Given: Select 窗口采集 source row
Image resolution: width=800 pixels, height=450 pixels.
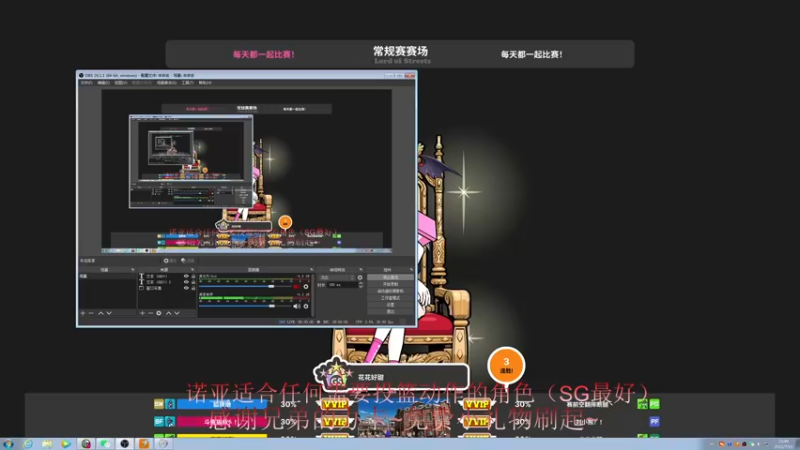Looking at the screenshot, I should (168, 288).
